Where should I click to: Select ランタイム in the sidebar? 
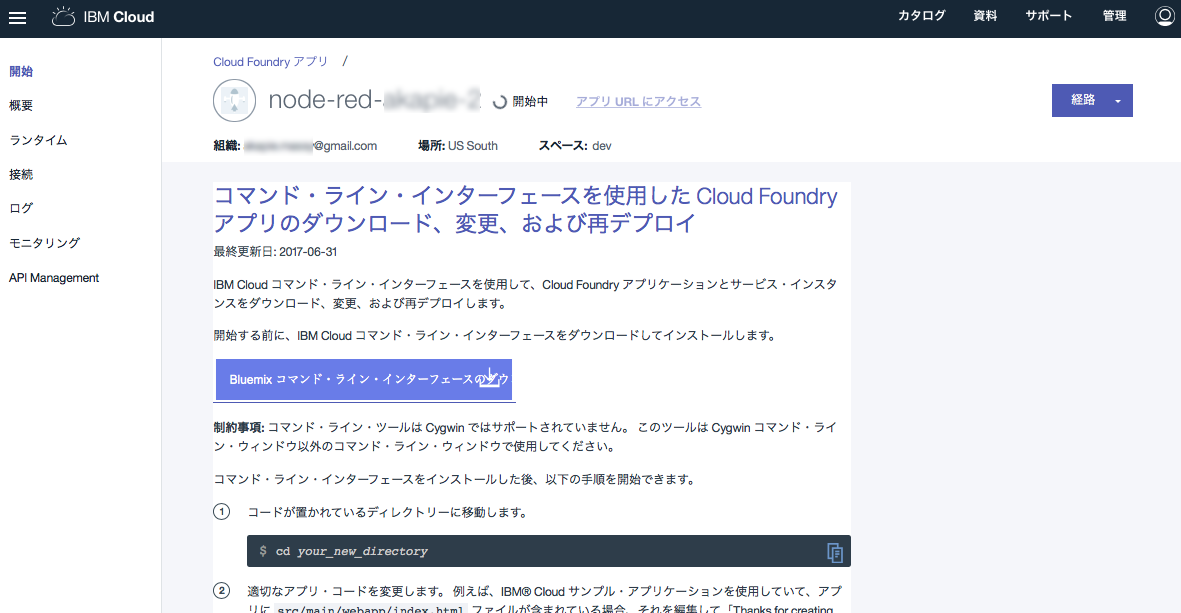[x=38, y=140]
